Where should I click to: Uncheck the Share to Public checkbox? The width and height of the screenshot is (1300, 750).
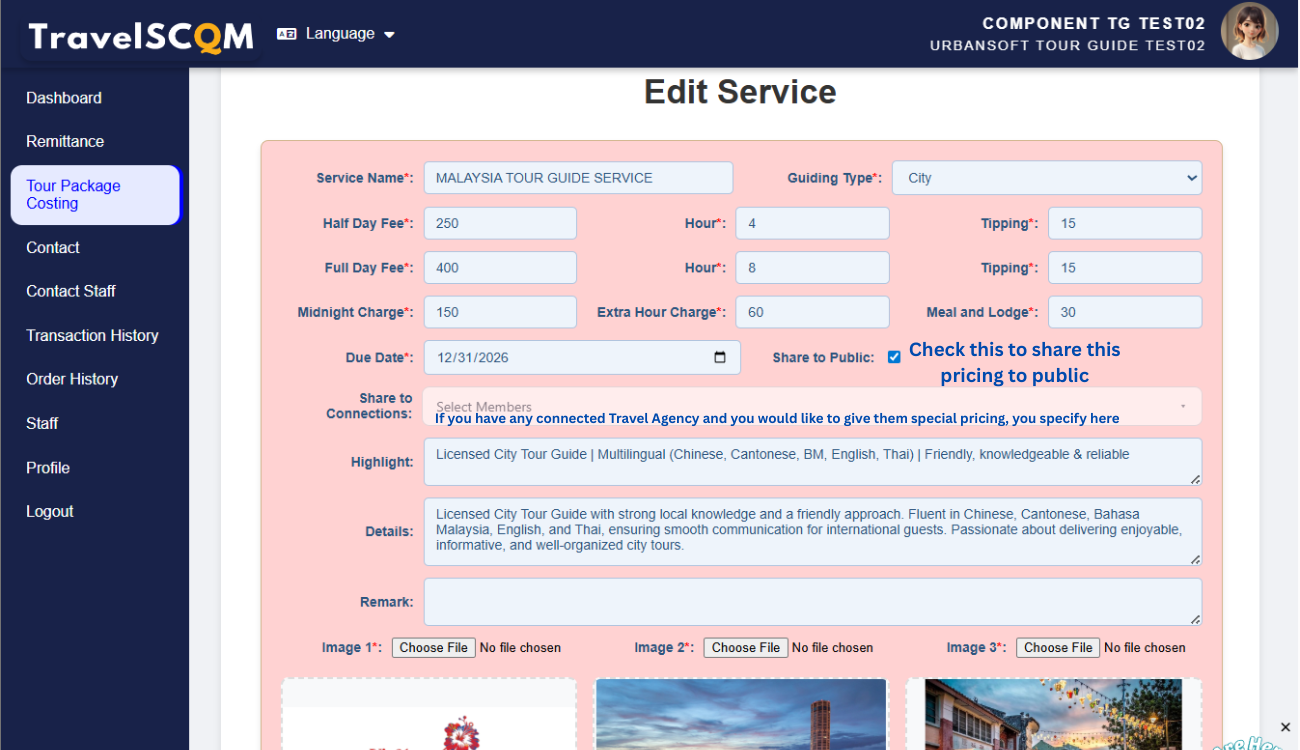click(894, 357)
